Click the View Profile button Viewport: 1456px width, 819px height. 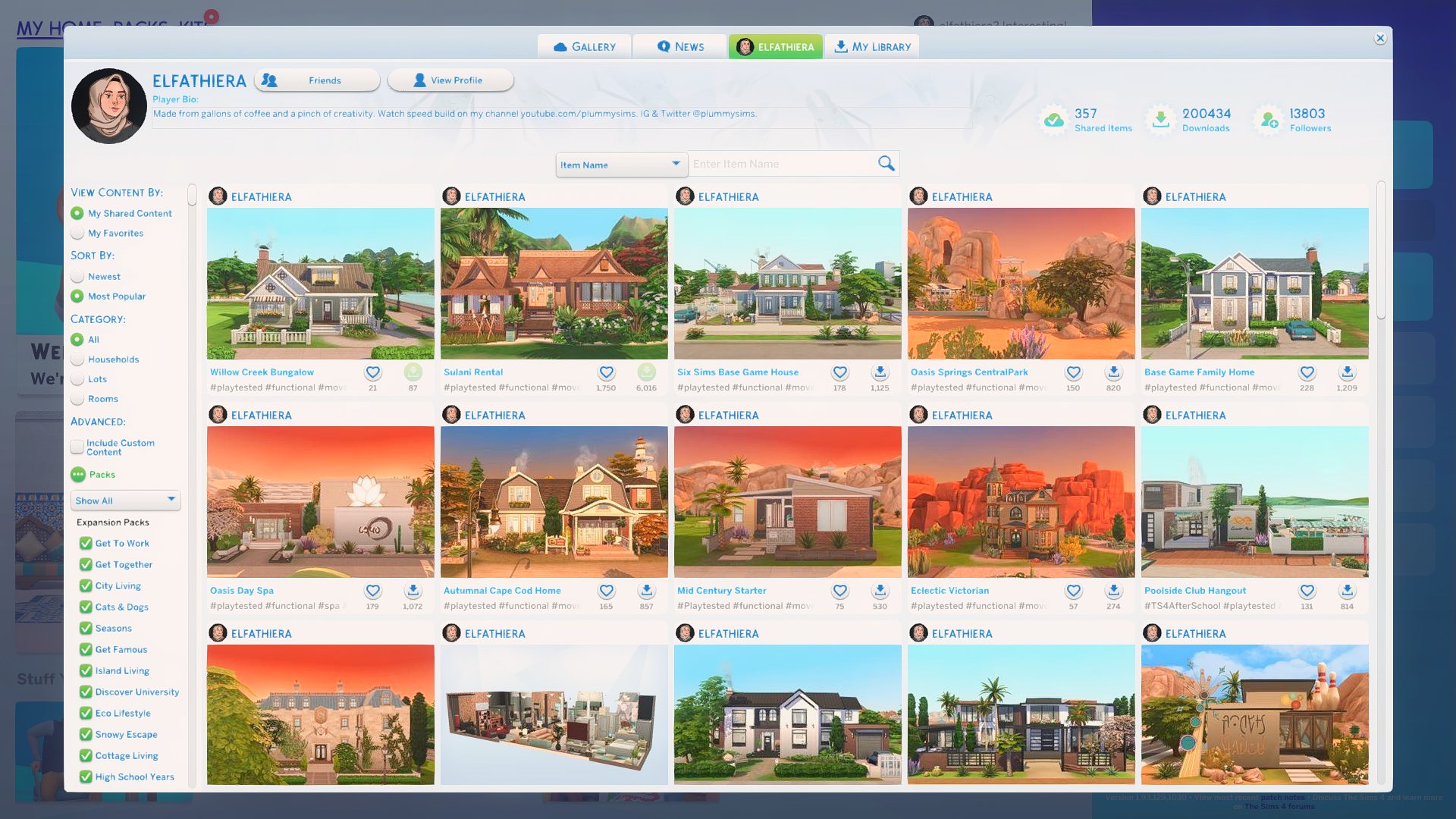coord(450,80)
